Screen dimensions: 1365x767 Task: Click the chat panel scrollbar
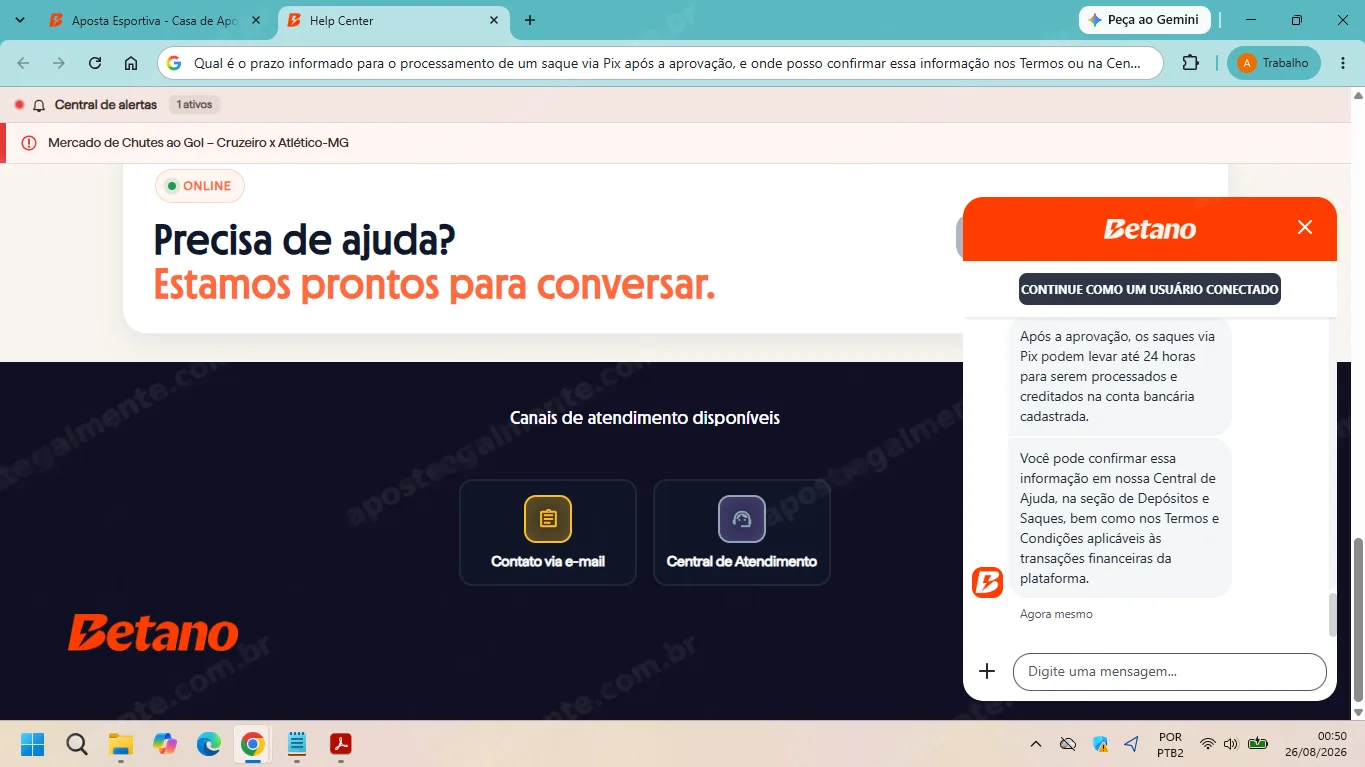pyautogui.click(x=1332, y=614)
